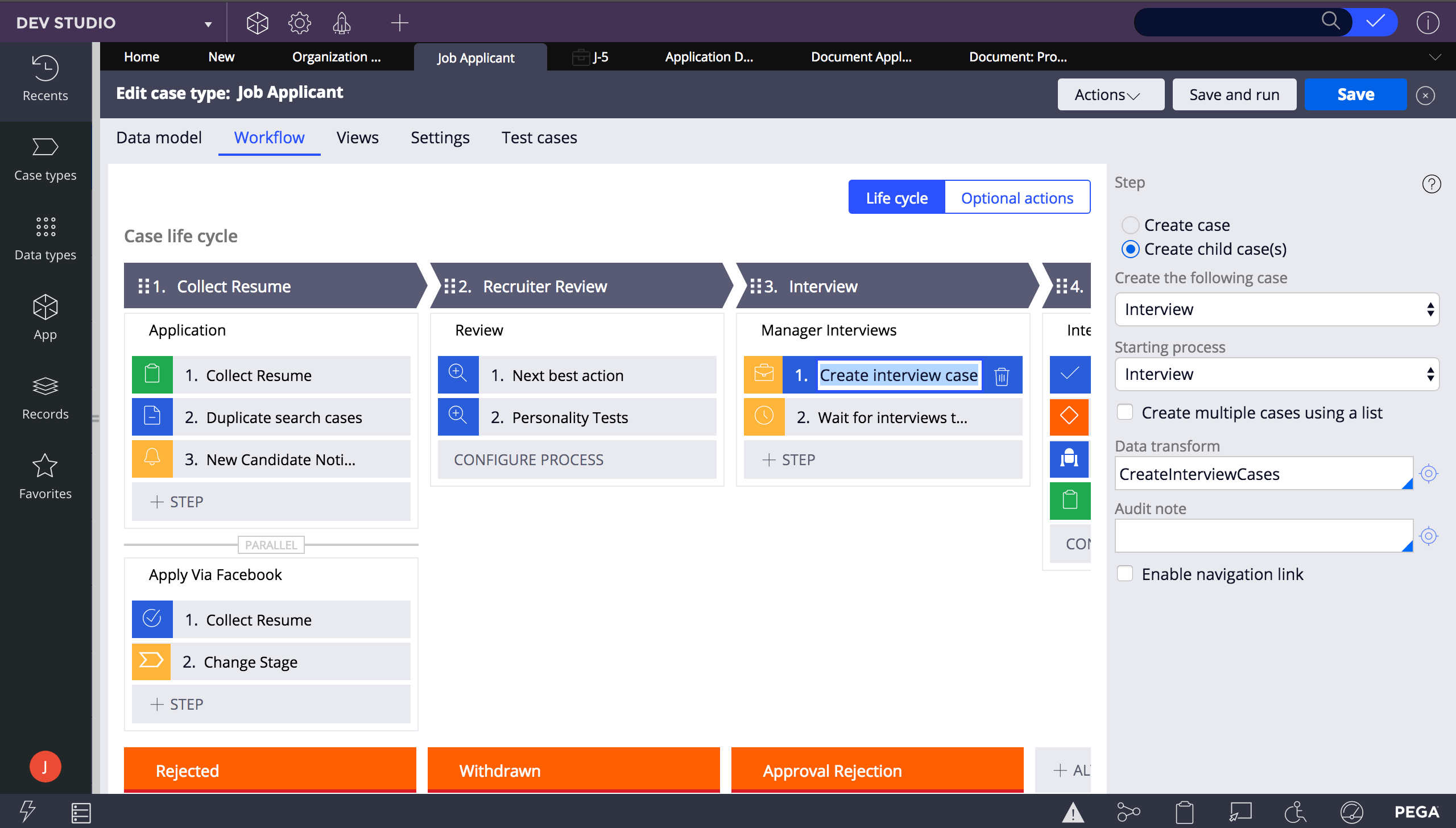Delete the Create interview case step
The image size is (1456, 828).
pos(1002,376)
